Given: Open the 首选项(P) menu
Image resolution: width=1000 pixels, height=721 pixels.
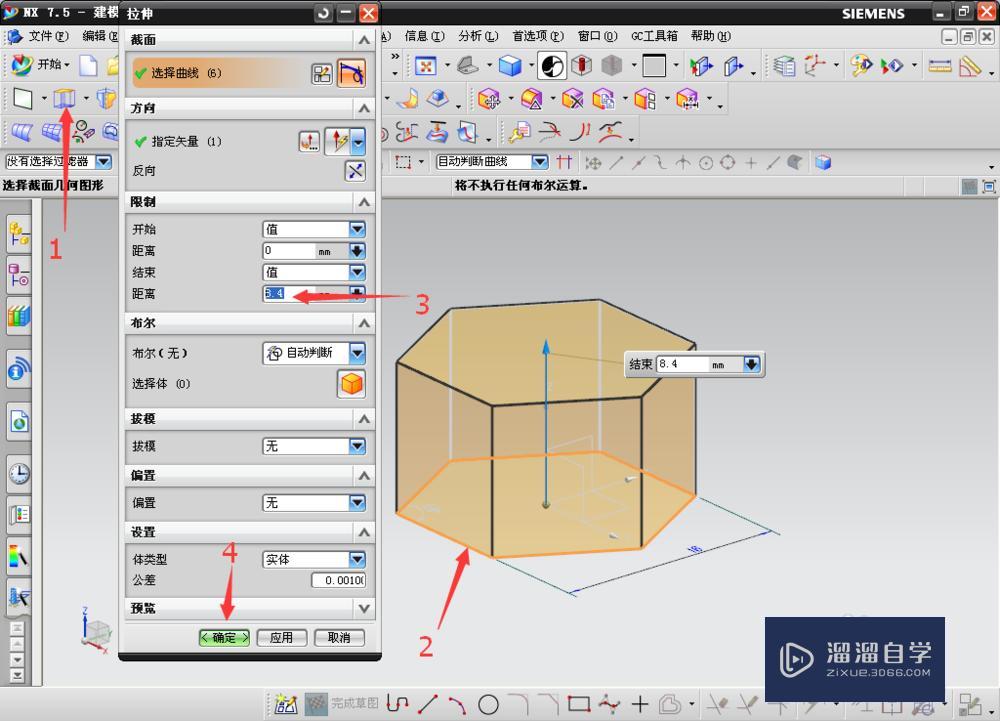Looking at the screenshot, I should 538,36.
